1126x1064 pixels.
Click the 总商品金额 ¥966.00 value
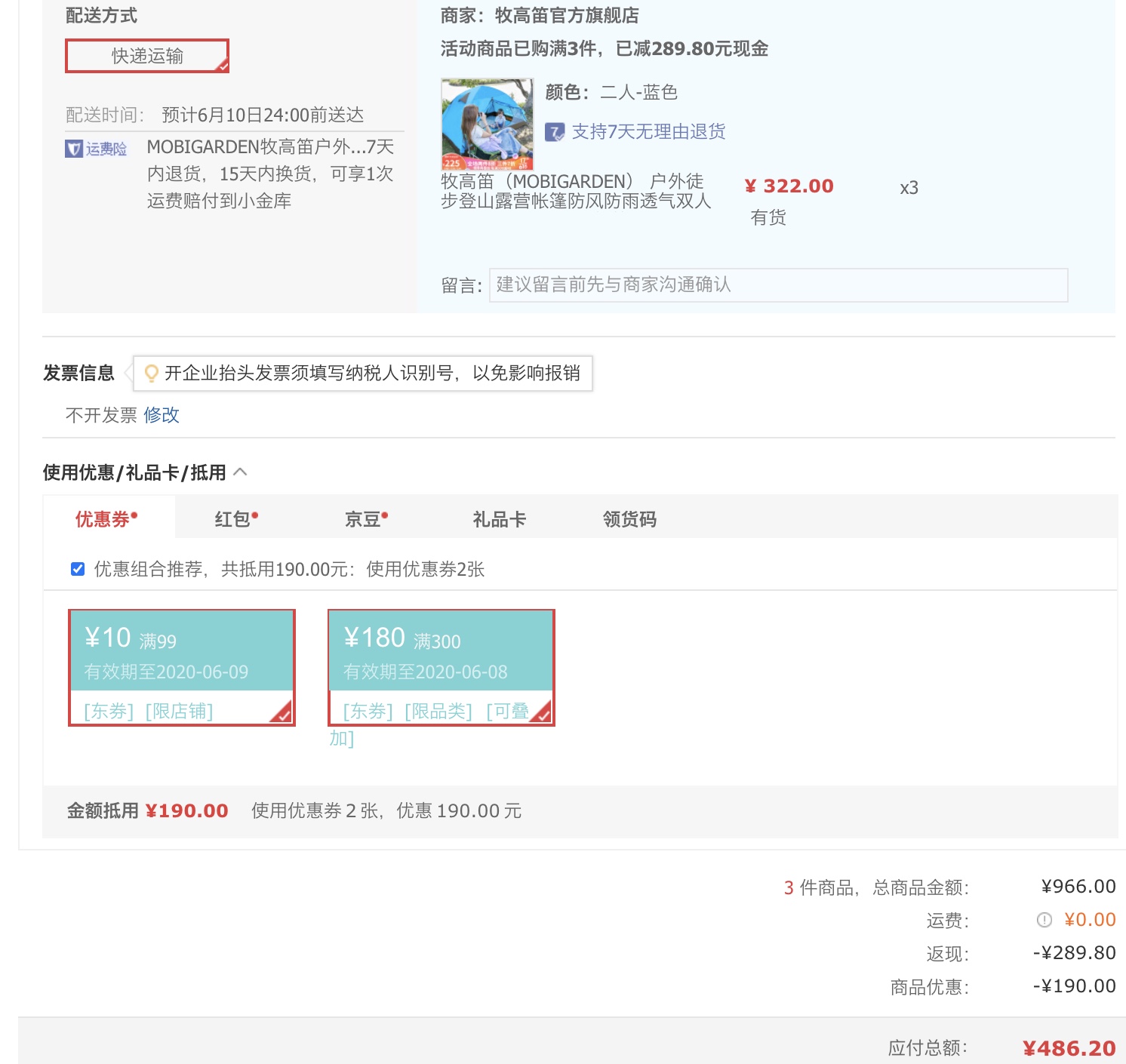(x=1078, y=887)
